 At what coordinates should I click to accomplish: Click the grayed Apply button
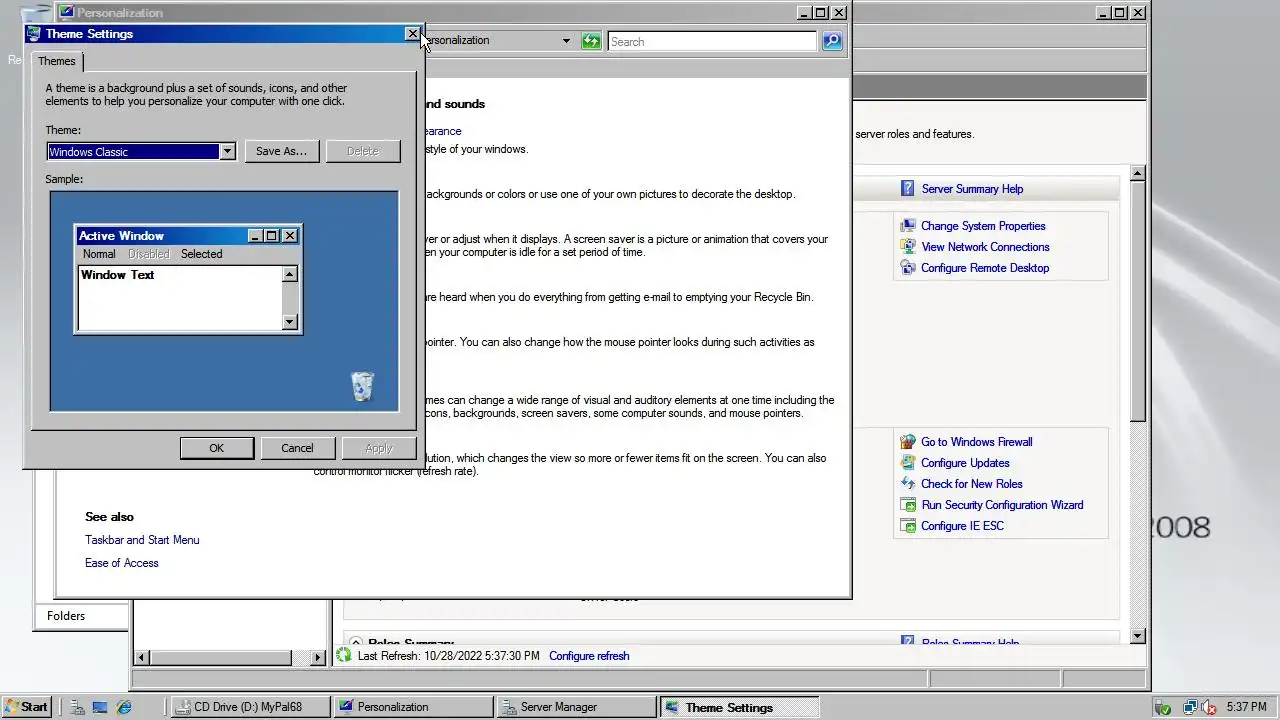tap(379, 448)
